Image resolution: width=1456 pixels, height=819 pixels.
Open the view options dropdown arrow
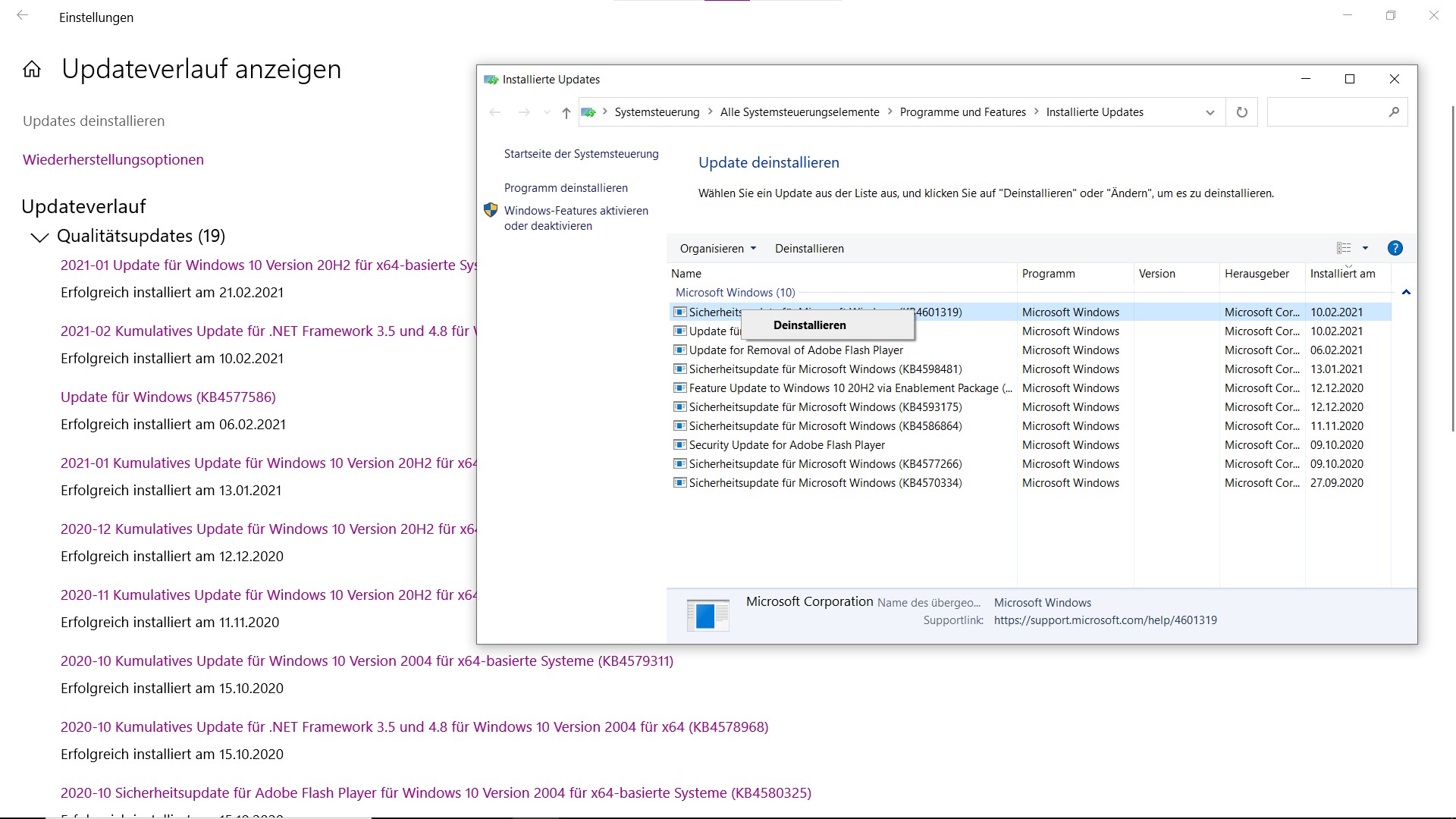point(1365,248)
